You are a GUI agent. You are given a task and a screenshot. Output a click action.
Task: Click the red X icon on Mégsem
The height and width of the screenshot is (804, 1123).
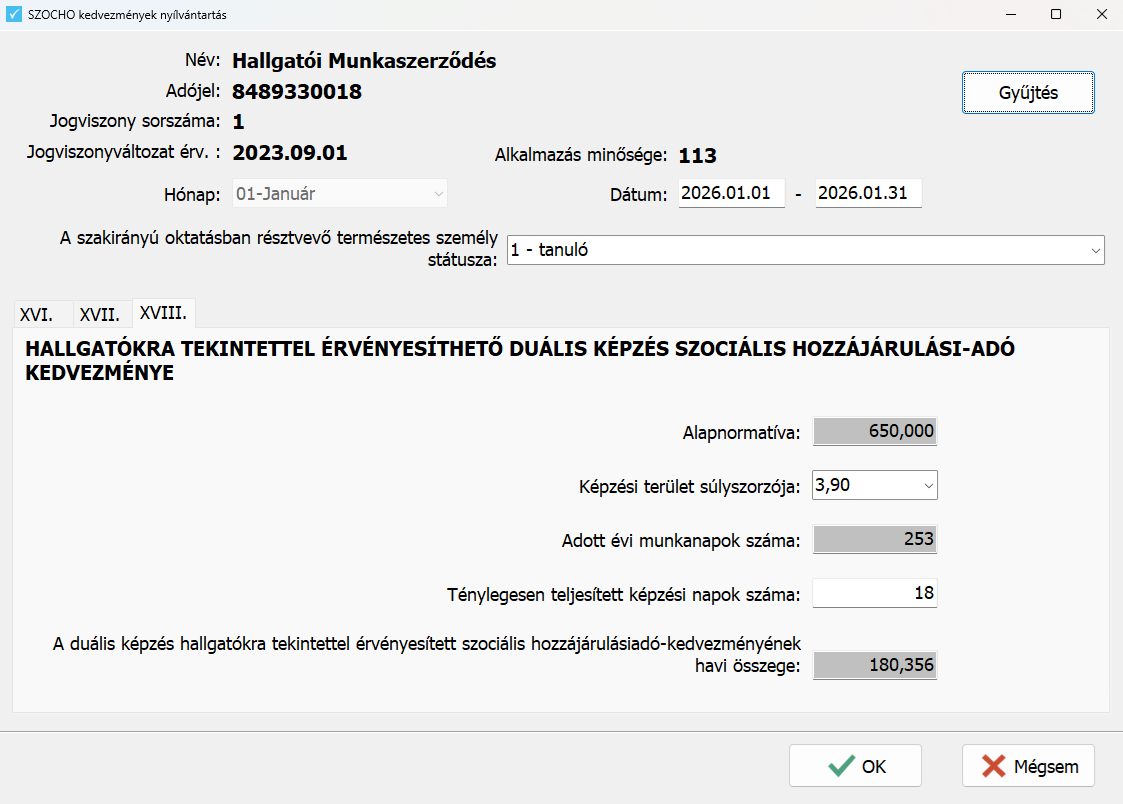(993, 767)
